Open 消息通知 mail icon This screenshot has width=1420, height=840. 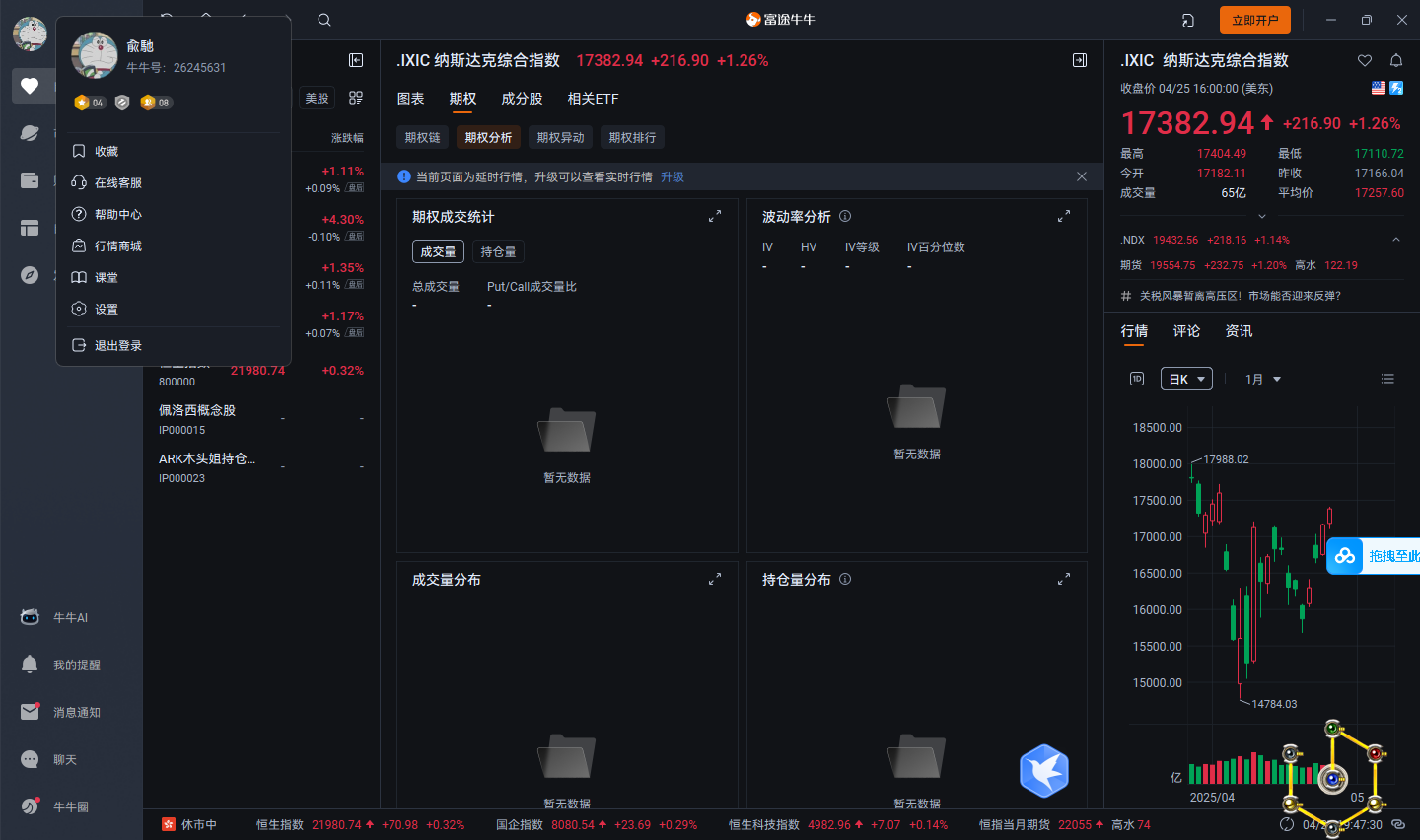click(x=30, y=712)
